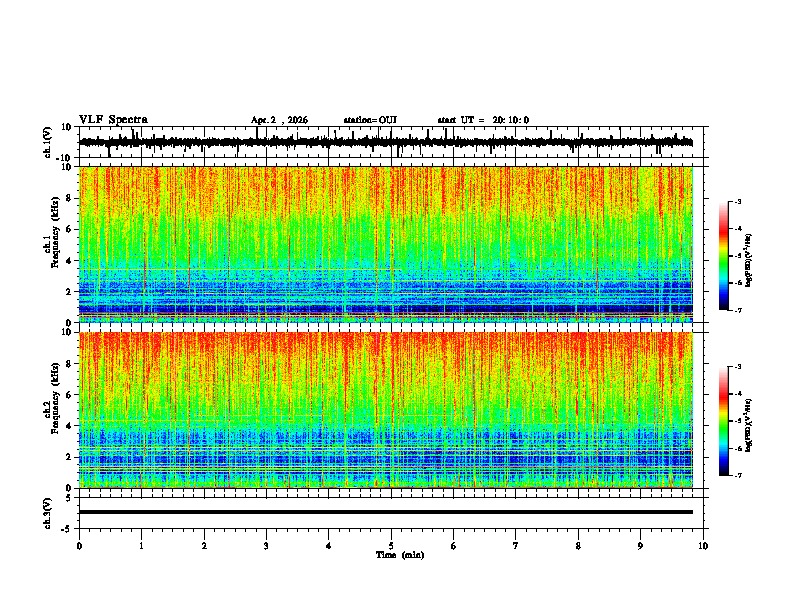Click inside the ch.1 frequency spectrogram
Screen dimensions: 792x612
click(386, 244)
